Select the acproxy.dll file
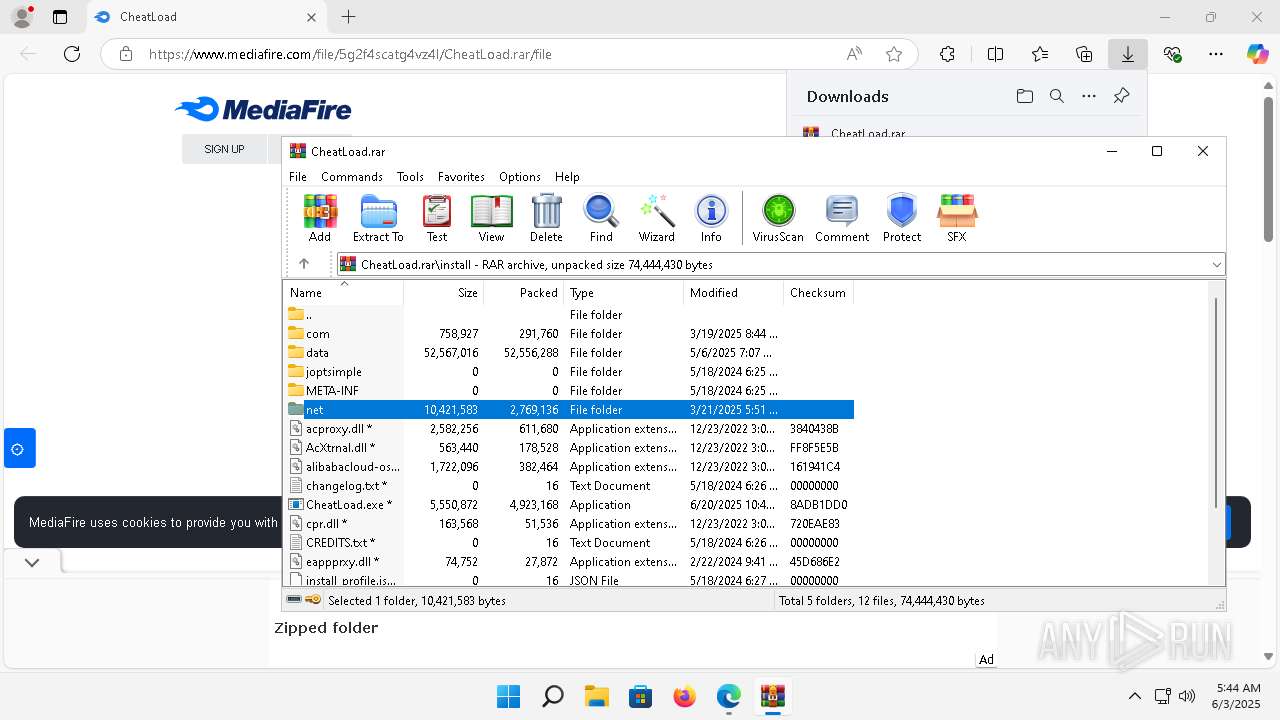Image resolution: width=1280 pixels, height=720 pixels. [x=569, y=429]
